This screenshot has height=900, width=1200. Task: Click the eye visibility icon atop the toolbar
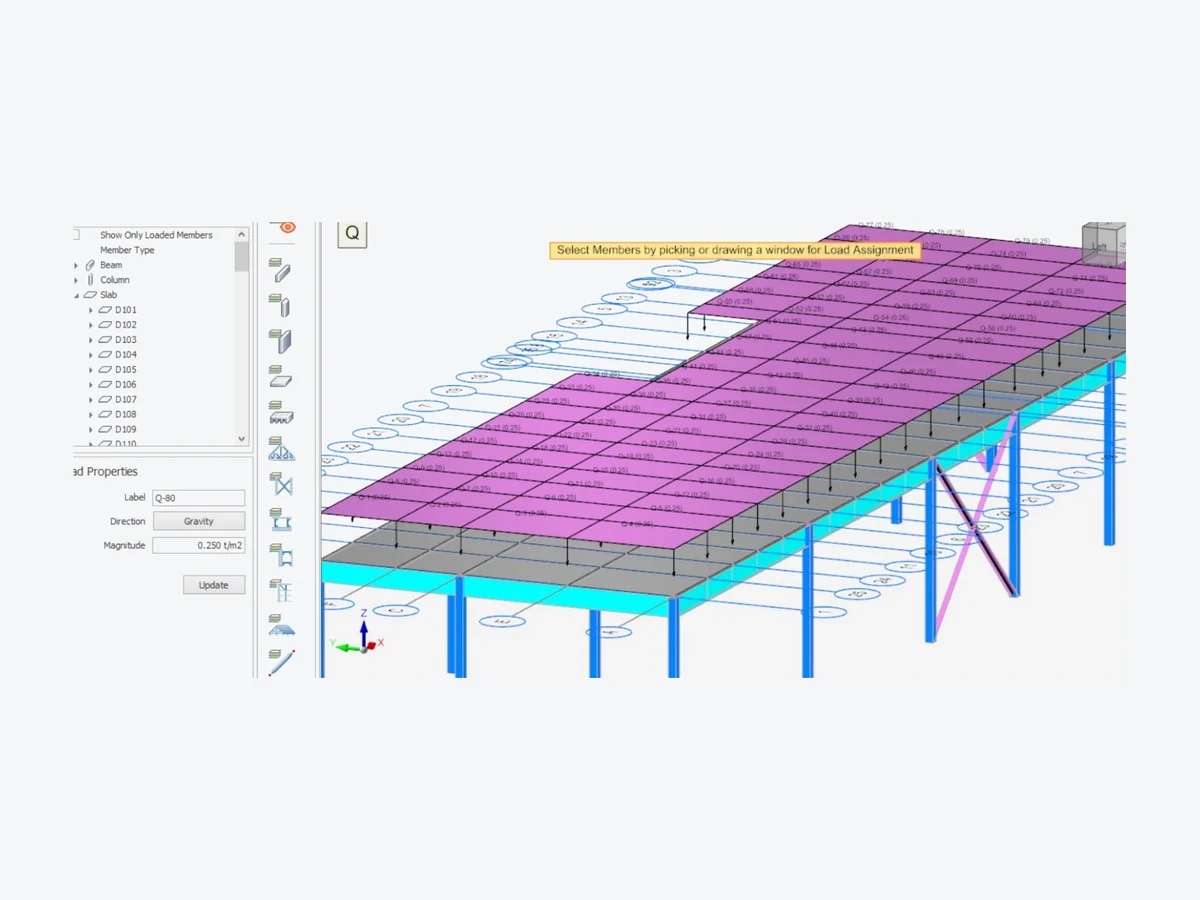click(x=287, y=228)
